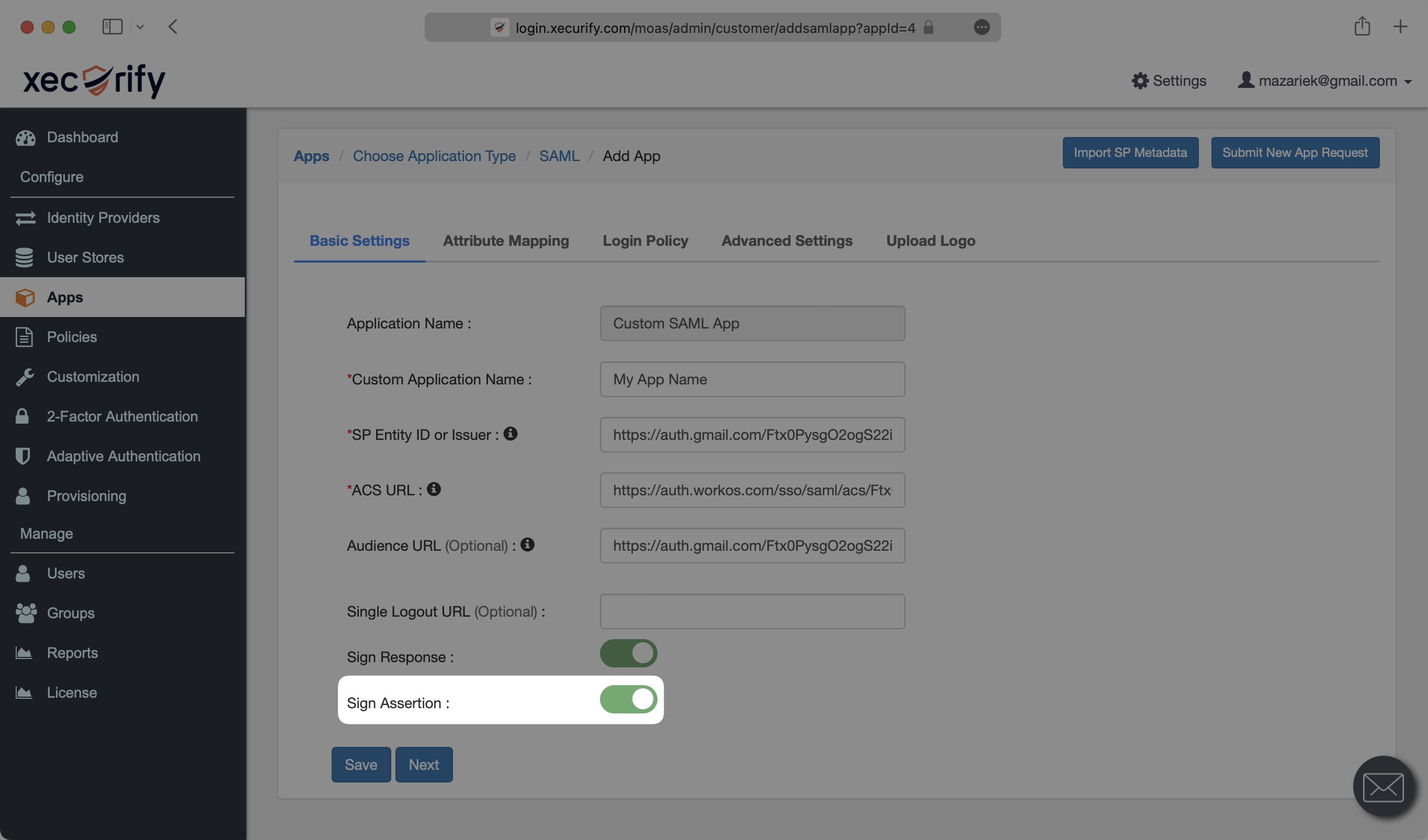The height and width of the screenshot is (840, 1428).
Task: Click the SP Entity ID info icon
Action: 511,434
